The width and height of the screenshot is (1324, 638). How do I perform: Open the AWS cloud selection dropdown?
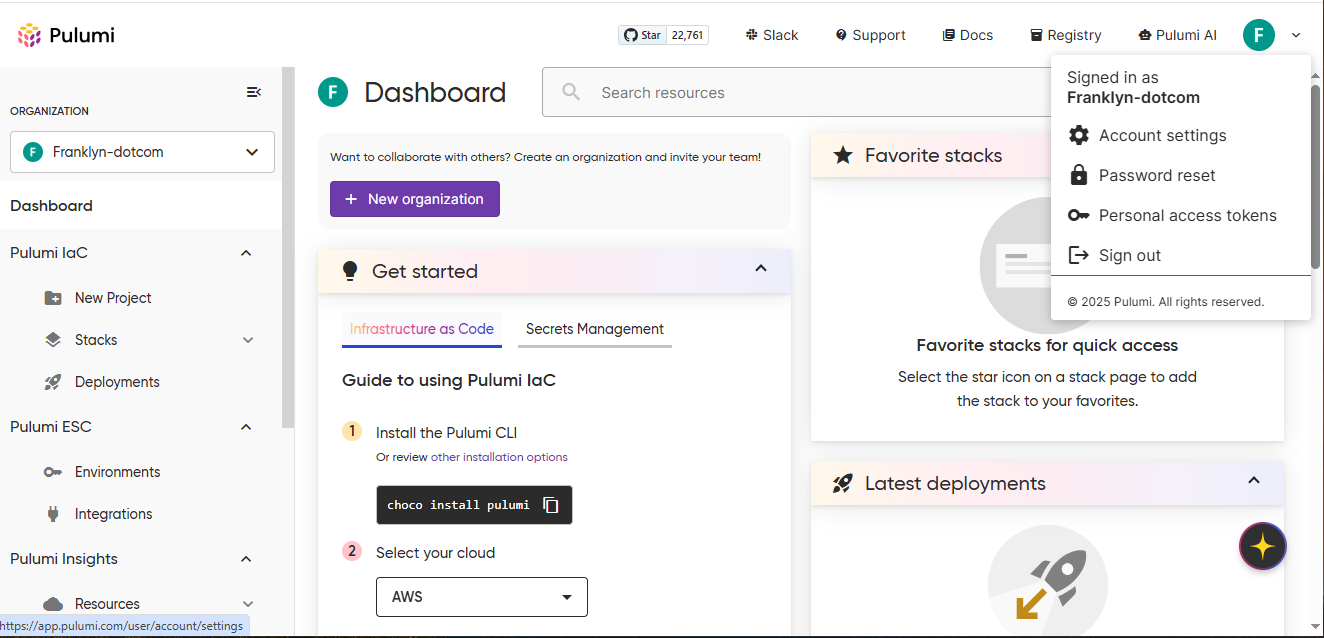pyautogui.click(x=482, y=597)
